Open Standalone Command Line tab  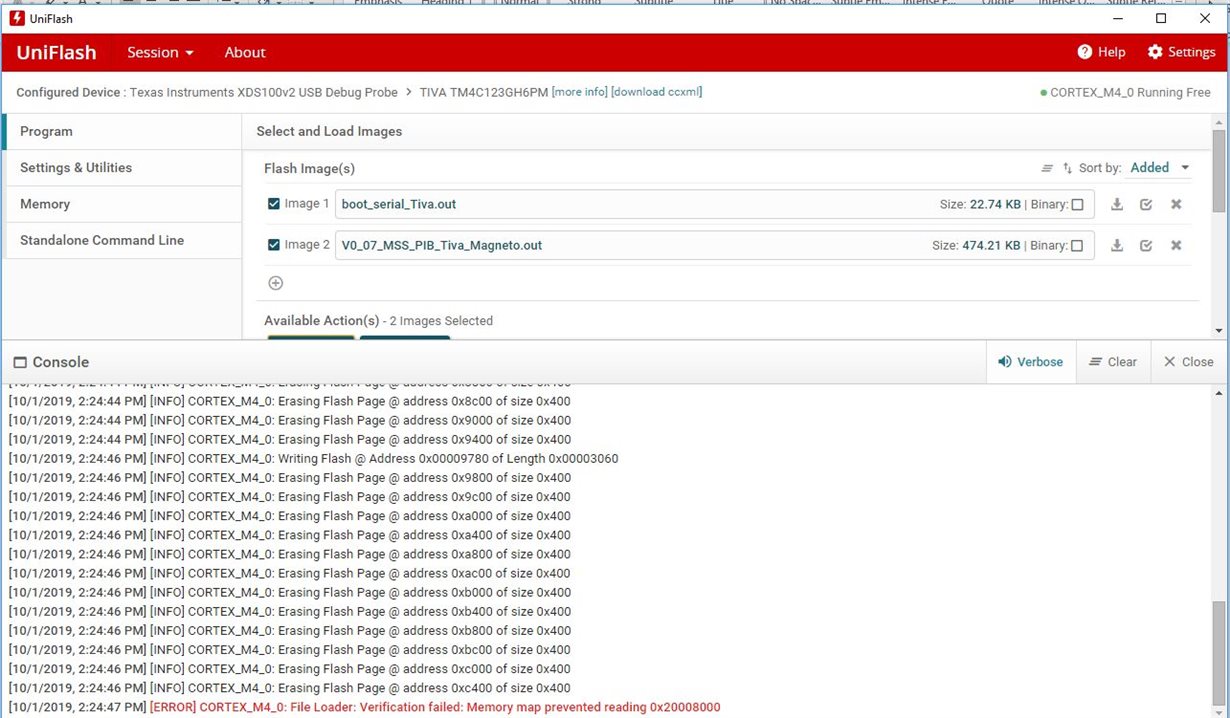coord(122,240)
